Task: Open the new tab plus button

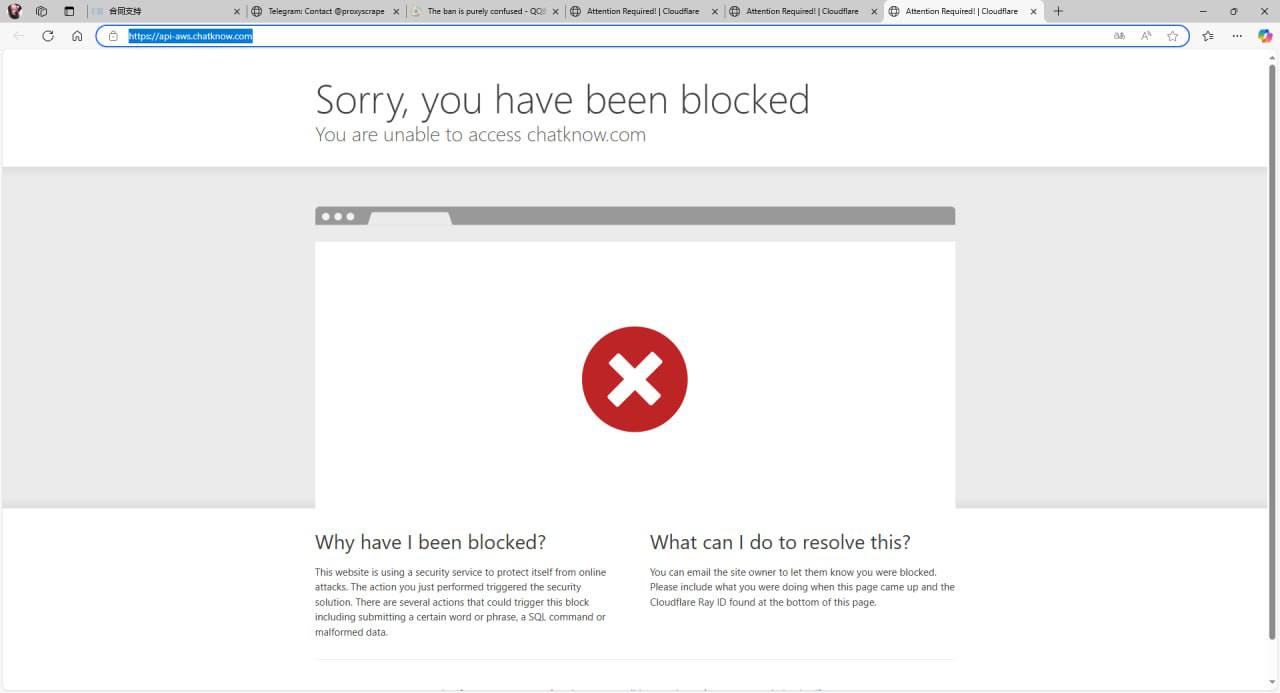Action: point(1058,11)
